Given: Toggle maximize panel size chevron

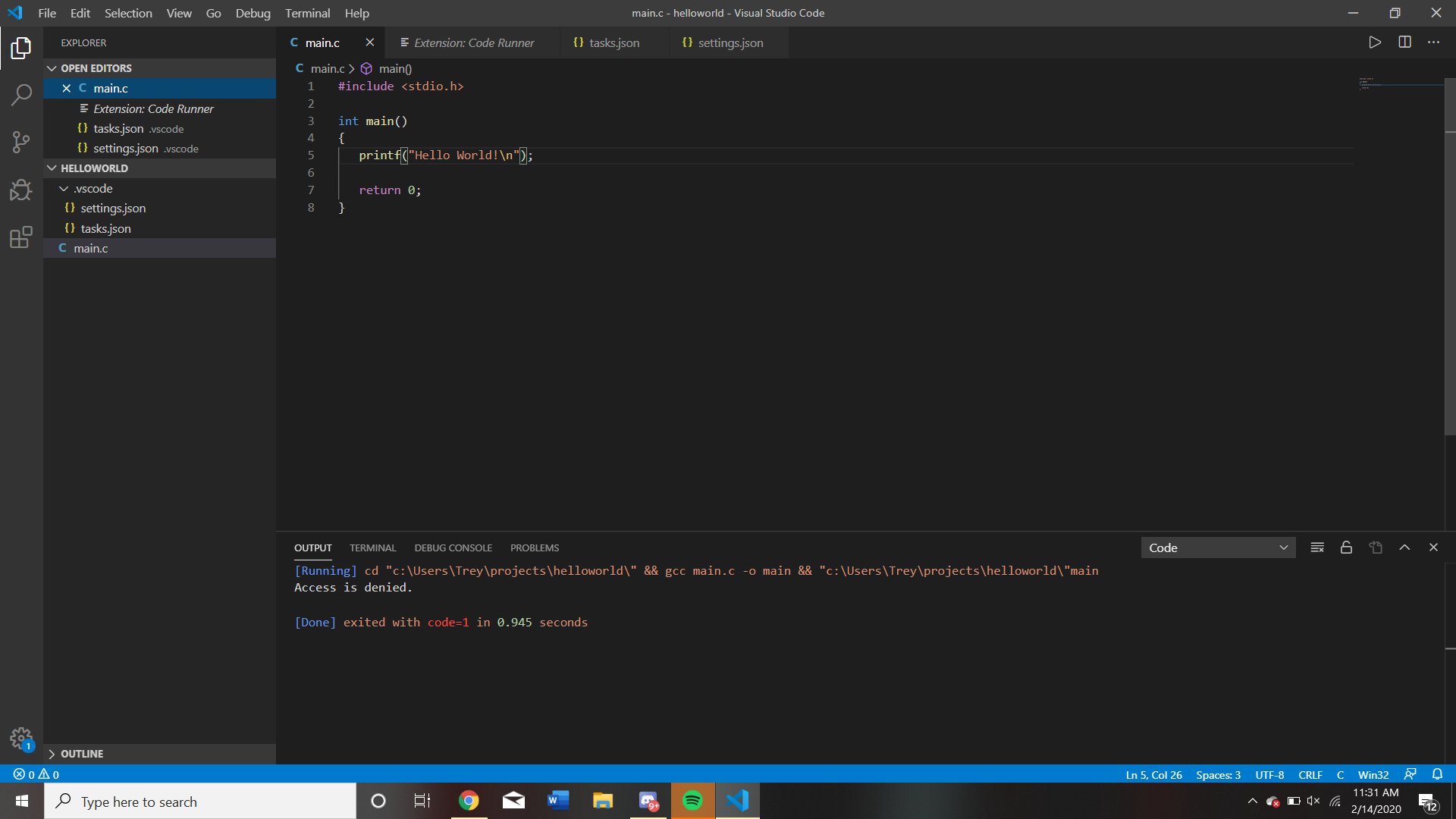Looking at the screenshot, I should pyautogui.click(x=1404, y=548).
